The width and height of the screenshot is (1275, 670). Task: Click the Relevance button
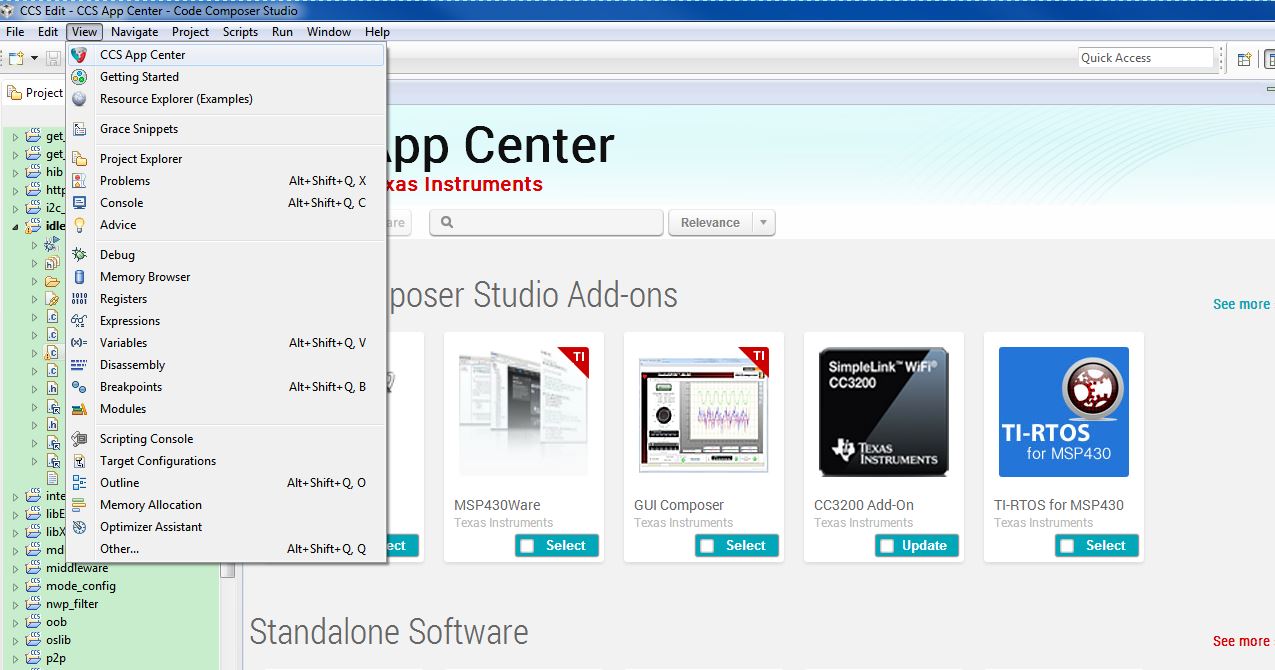click(710, 223)
